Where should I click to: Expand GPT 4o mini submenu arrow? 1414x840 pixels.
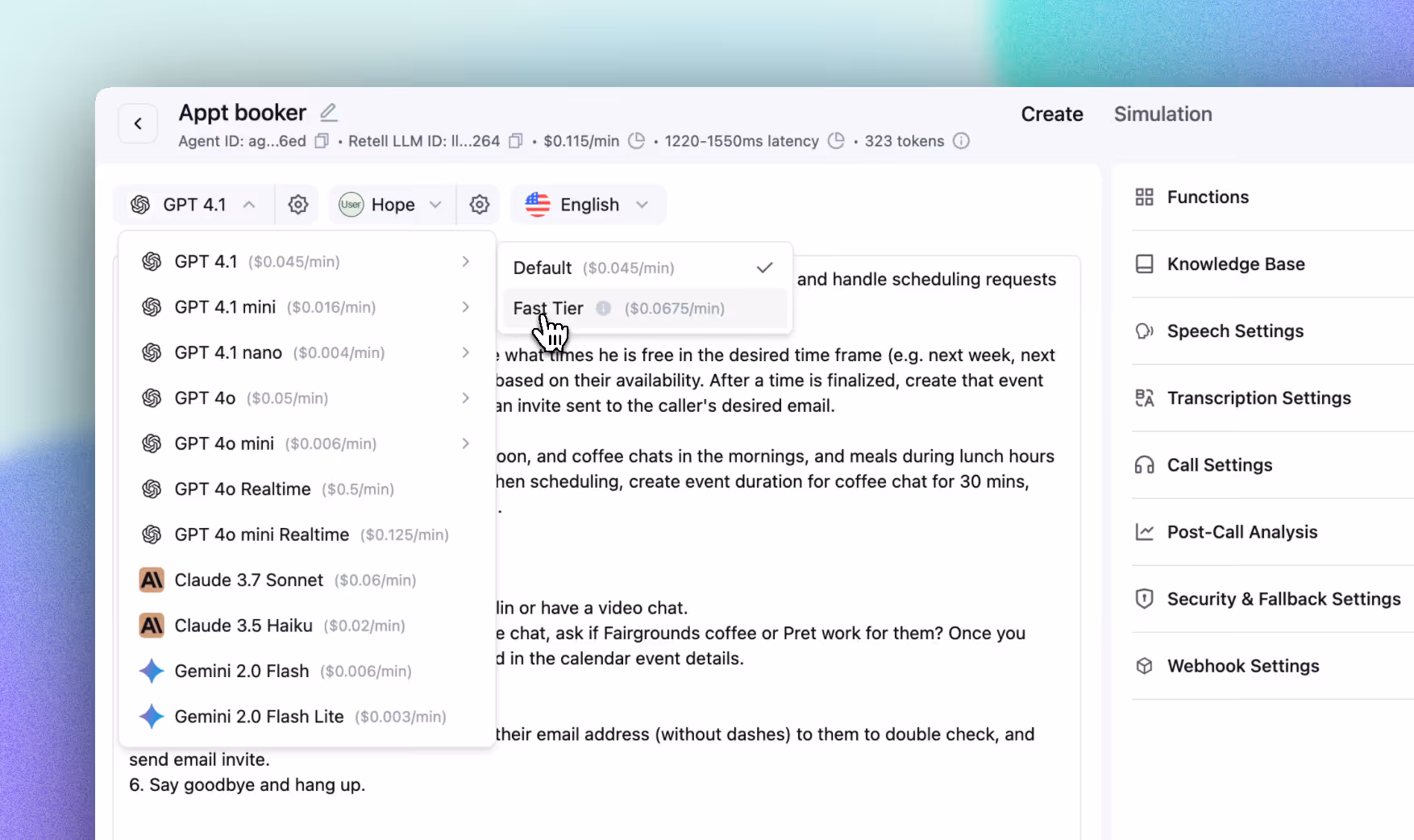point(466,444)
